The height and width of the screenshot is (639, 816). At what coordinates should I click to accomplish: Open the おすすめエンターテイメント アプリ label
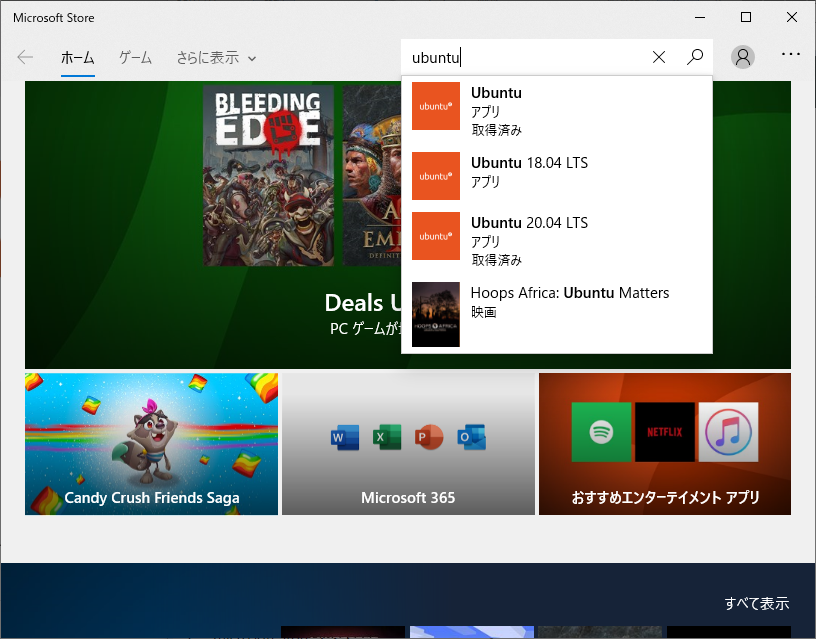click(665, 498)
